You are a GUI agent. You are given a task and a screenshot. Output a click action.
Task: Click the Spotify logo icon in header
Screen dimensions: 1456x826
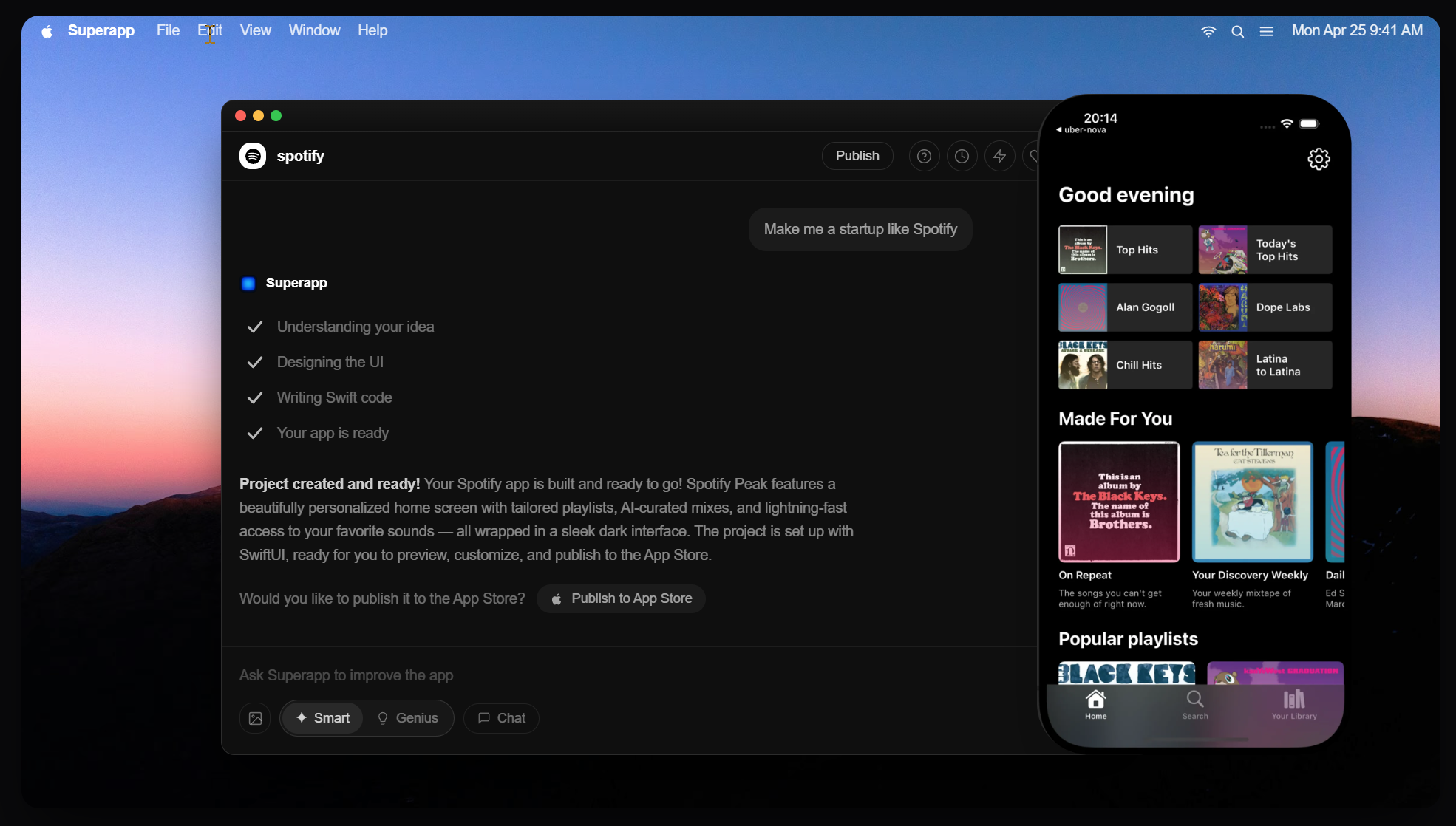tap(253, 156)
